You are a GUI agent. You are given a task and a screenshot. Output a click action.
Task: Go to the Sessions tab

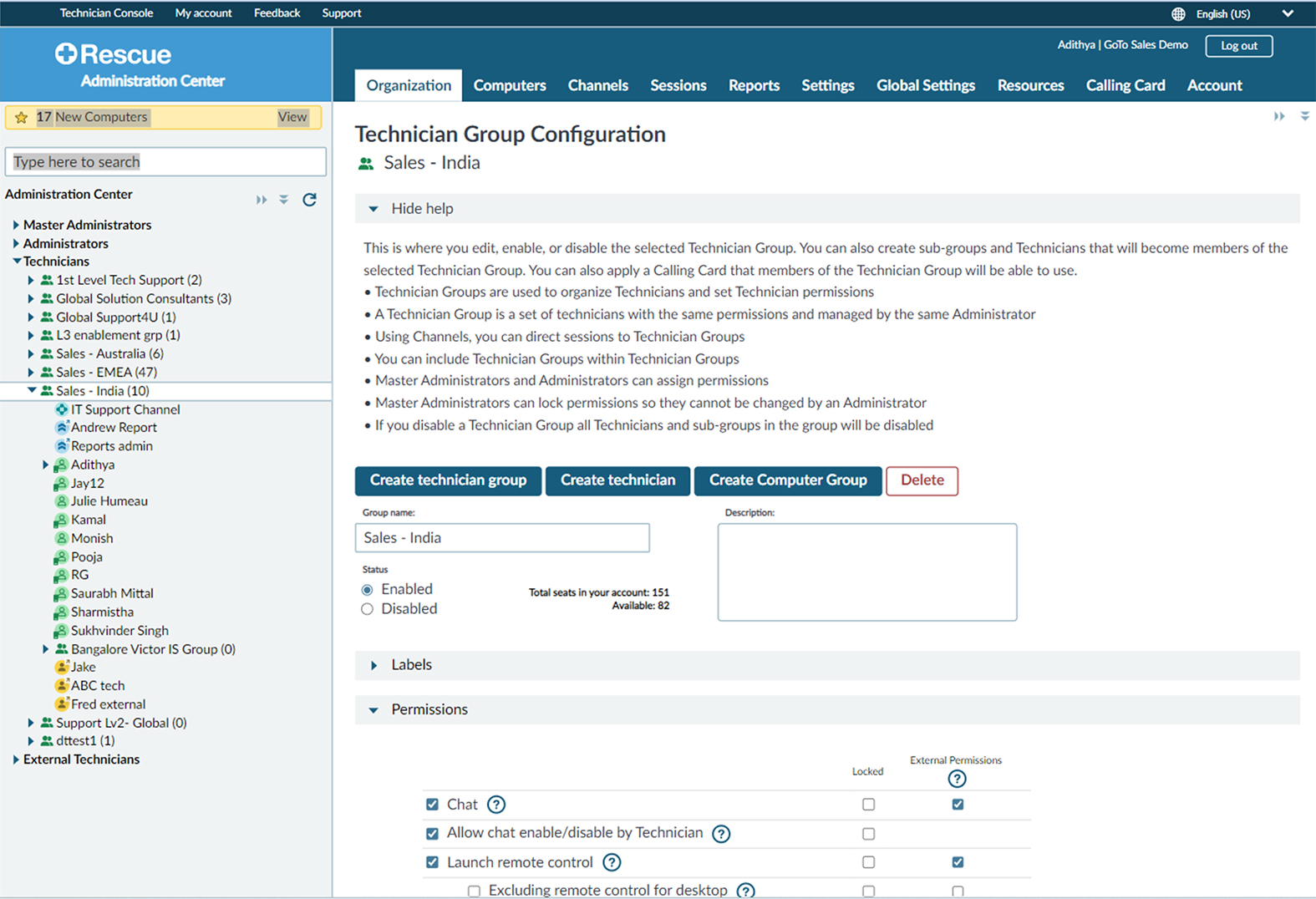click(678, 85)
